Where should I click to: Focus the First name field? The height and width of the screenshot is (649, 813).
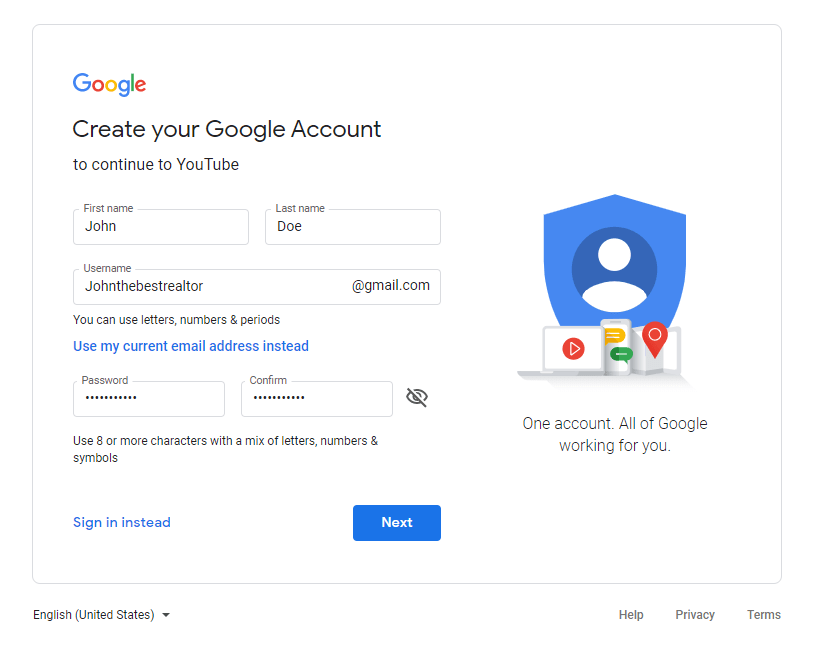click(160, 227)
